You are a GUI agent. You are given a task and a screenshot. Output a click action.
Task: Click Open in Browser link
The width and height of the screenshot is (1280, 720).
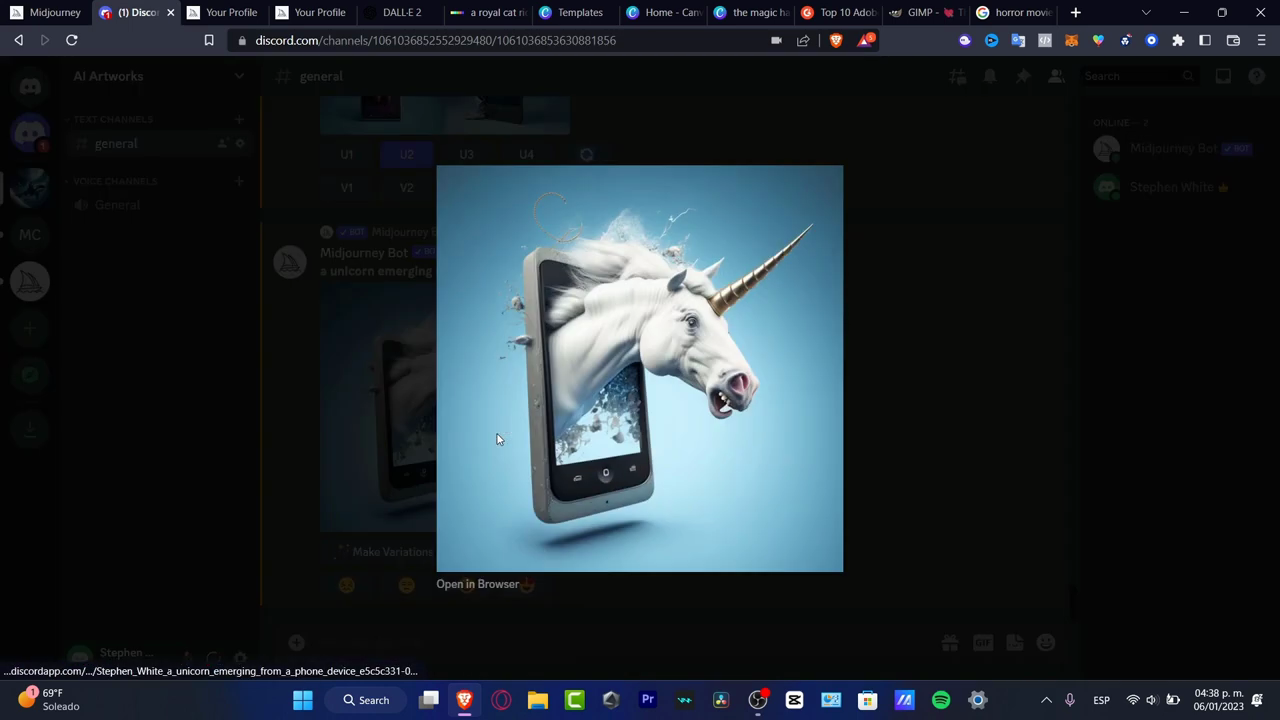(477, 584)
